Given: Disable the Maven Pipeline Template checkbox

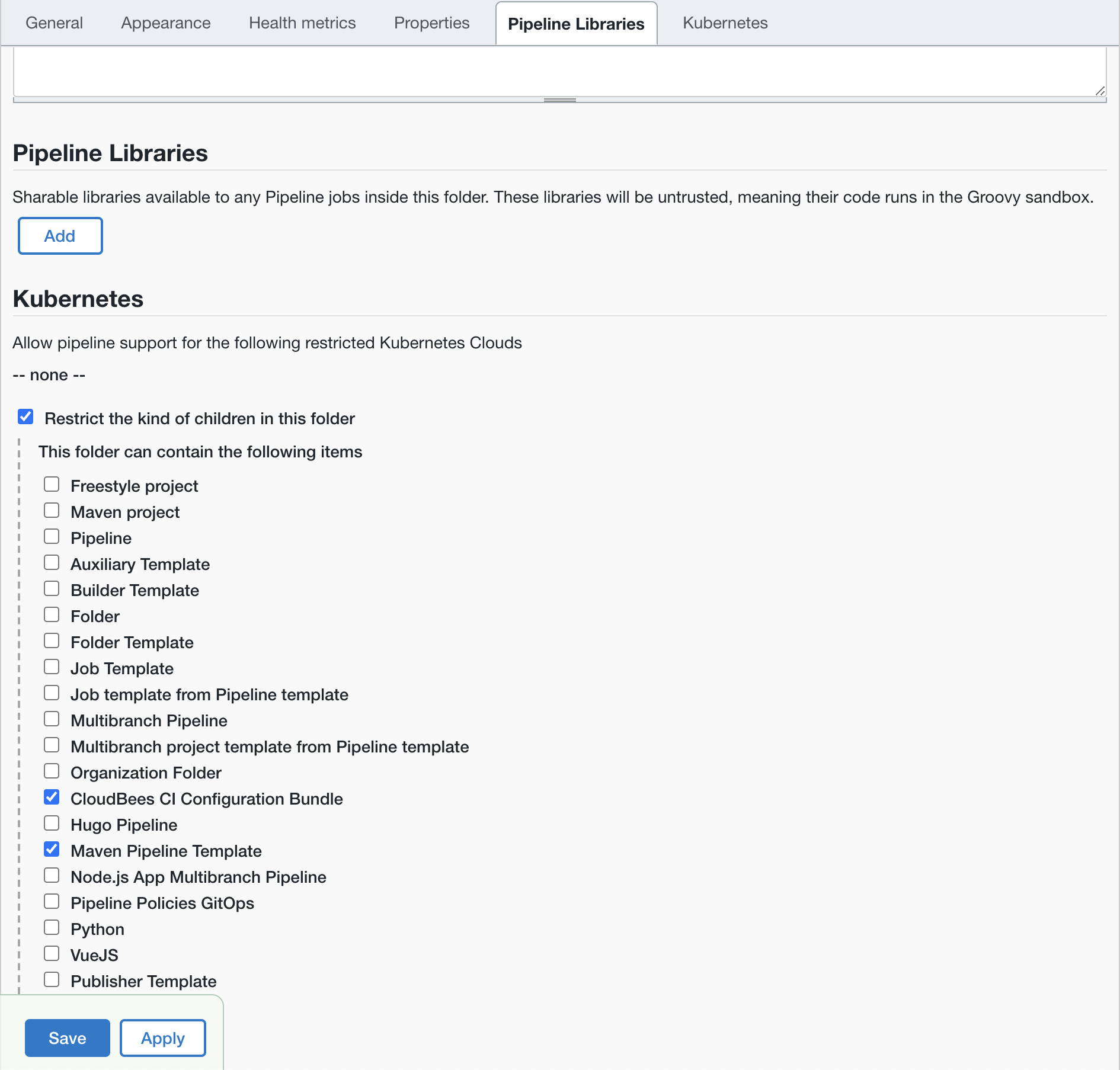Looking at the screenshot, I should (52, 850).
